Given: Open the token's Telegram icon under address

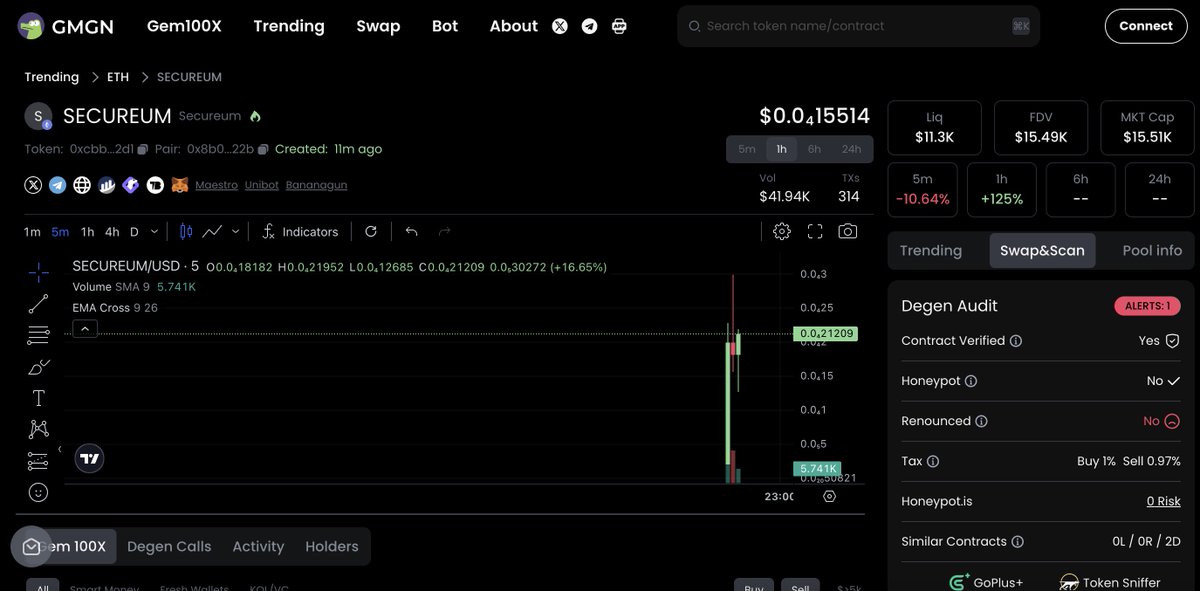Looking at the screenshot, I should (x=58, y=185).
